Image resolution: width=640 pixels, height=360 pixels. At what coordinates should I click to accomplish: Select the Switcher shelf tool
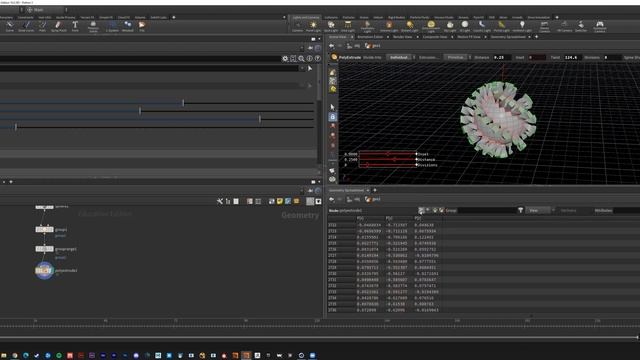pos(581,27)
